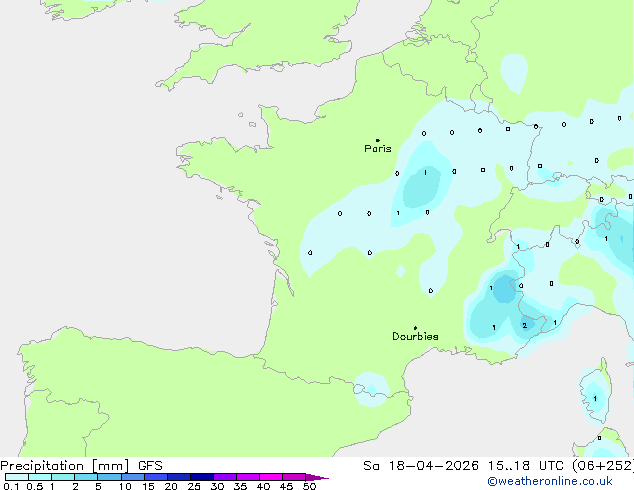
Task: Pick the 0.5–1 mm legend swatch
Action: point(40,477)
